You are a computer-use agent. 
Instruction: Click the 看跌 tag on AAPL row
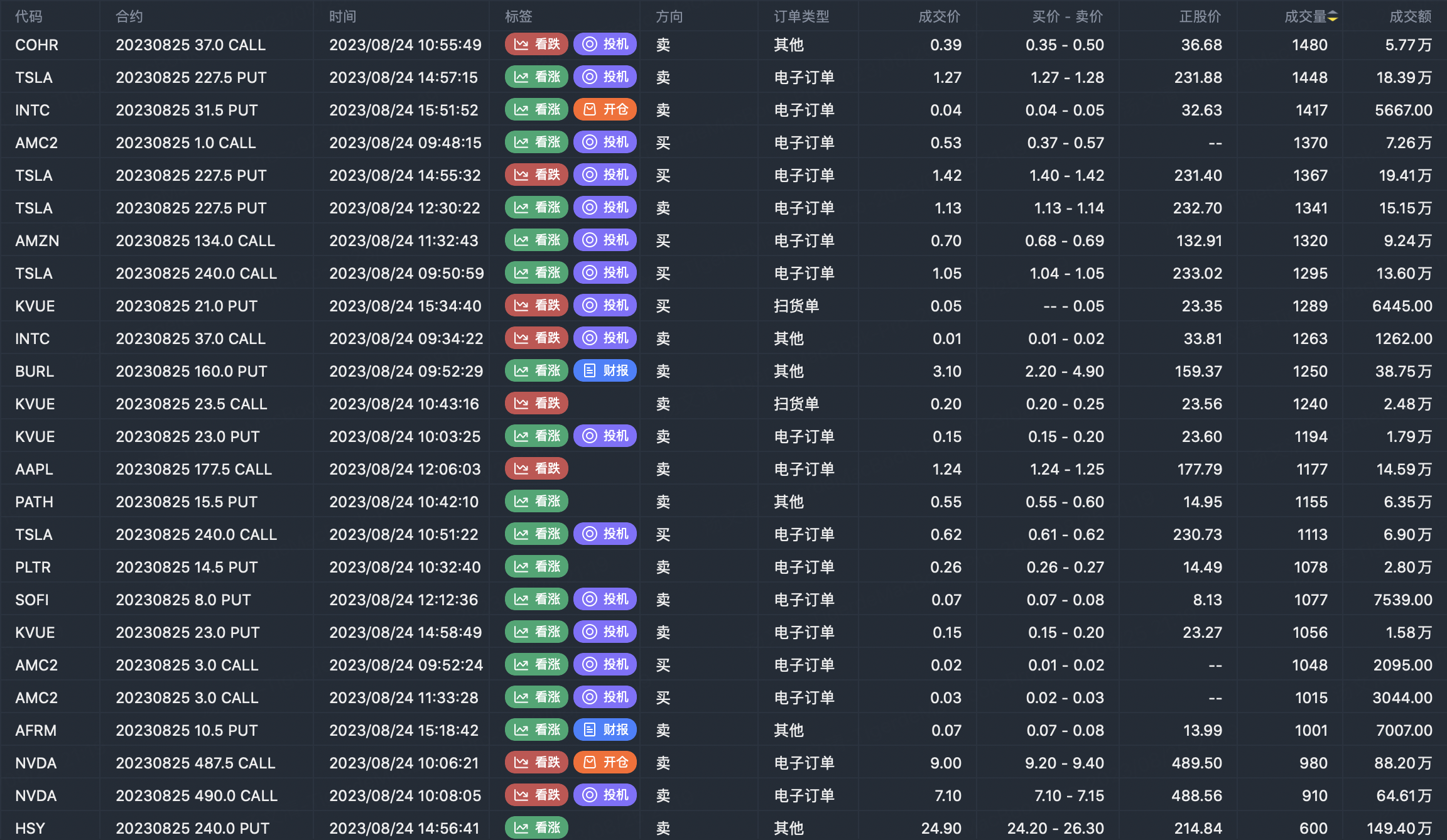coord(536,469)
